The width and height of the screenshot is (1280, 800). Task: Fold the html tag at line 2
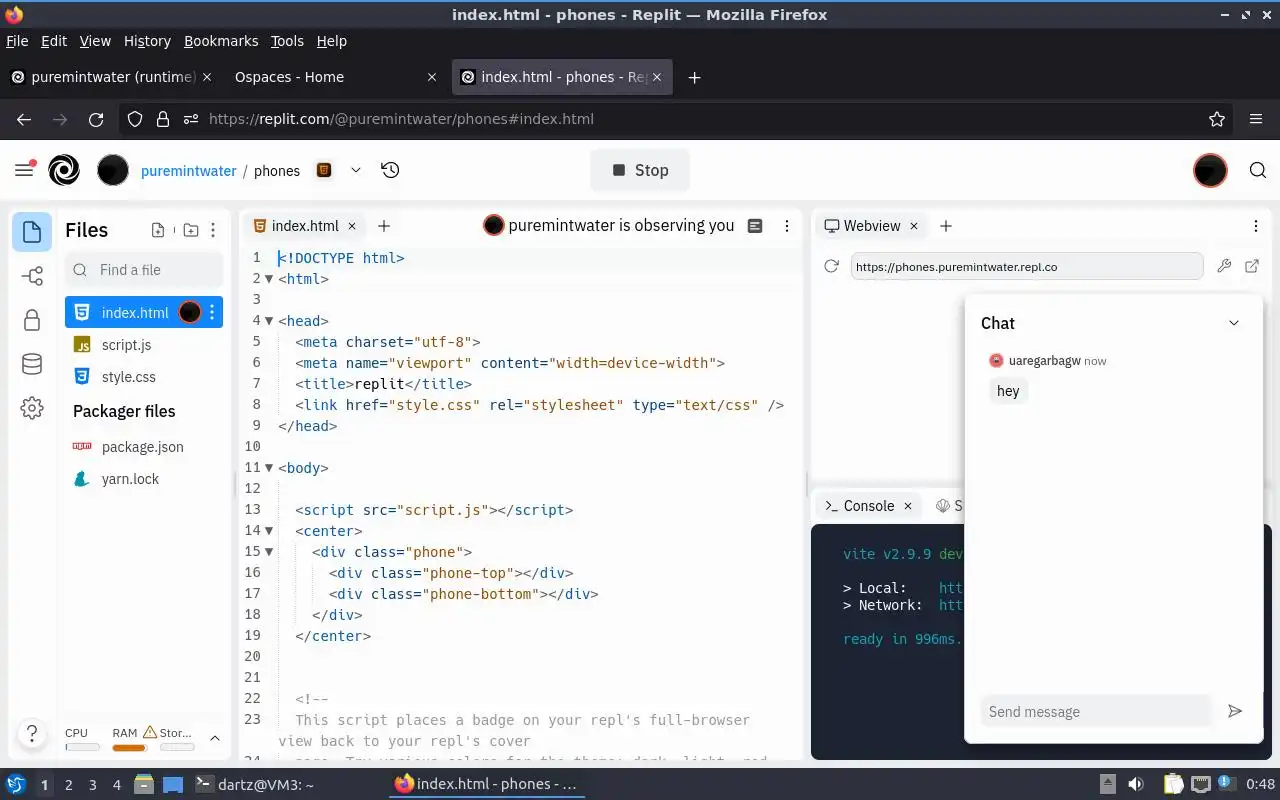coord(269,279)
